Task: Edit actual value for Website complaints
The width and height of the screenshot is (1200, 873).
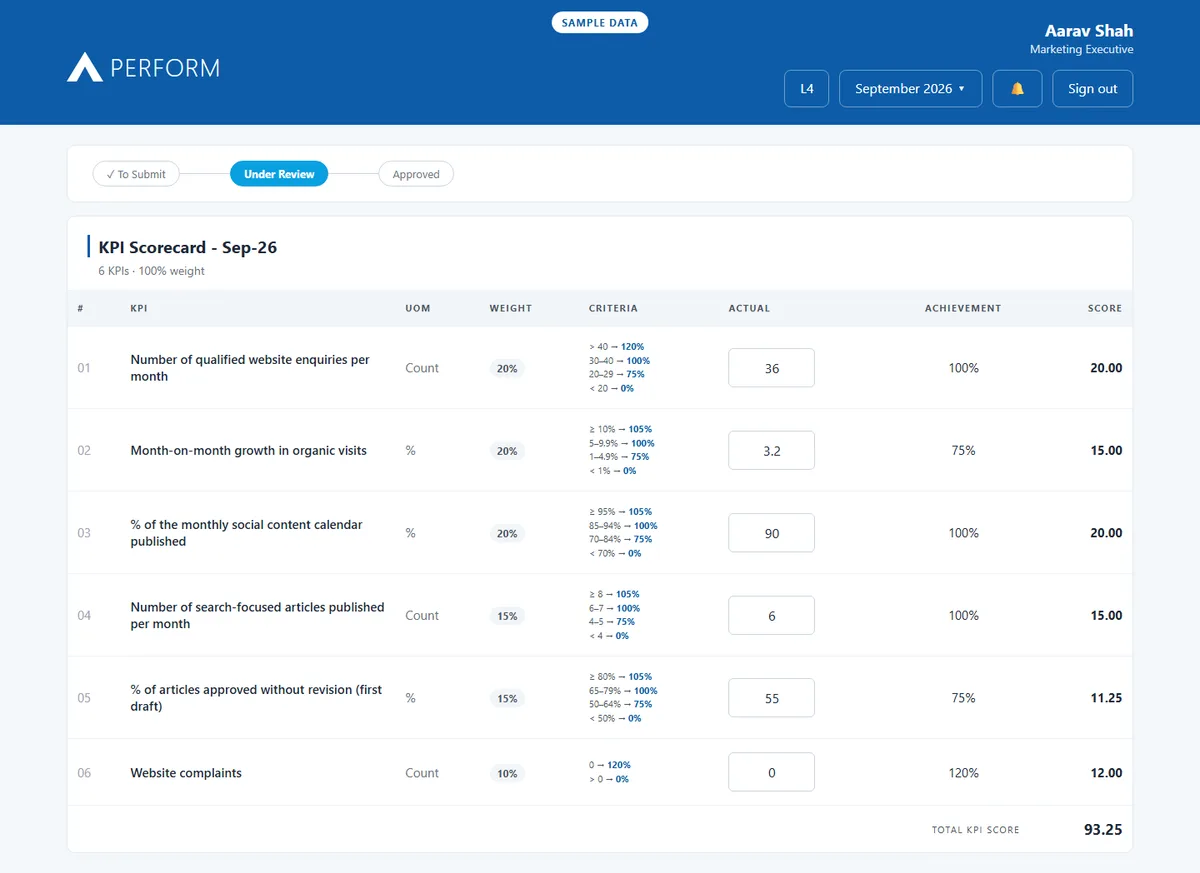Action: click(771, 772)
